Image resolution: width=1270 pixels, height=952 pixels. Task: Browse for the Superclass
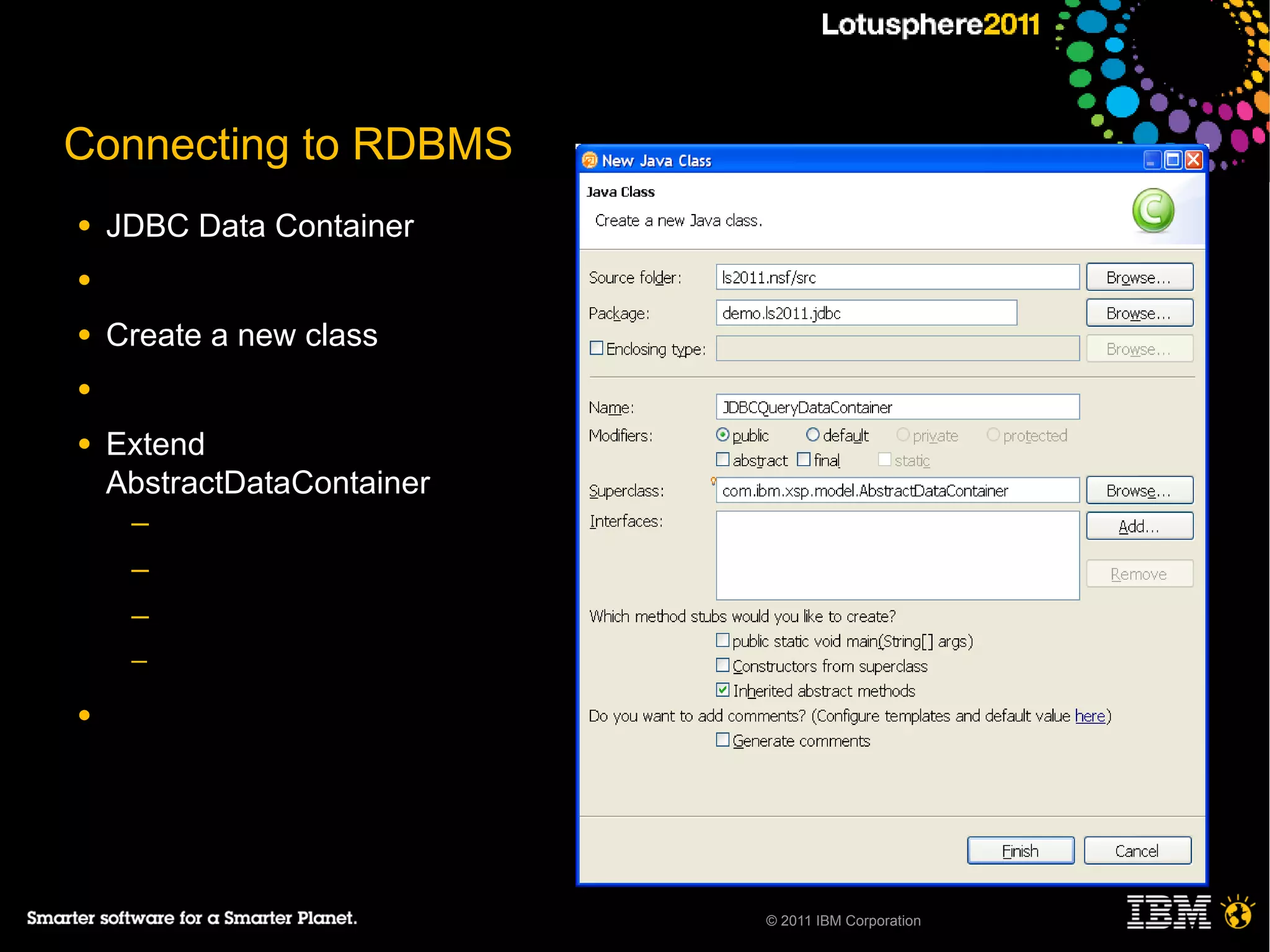tap(1139, 491)
